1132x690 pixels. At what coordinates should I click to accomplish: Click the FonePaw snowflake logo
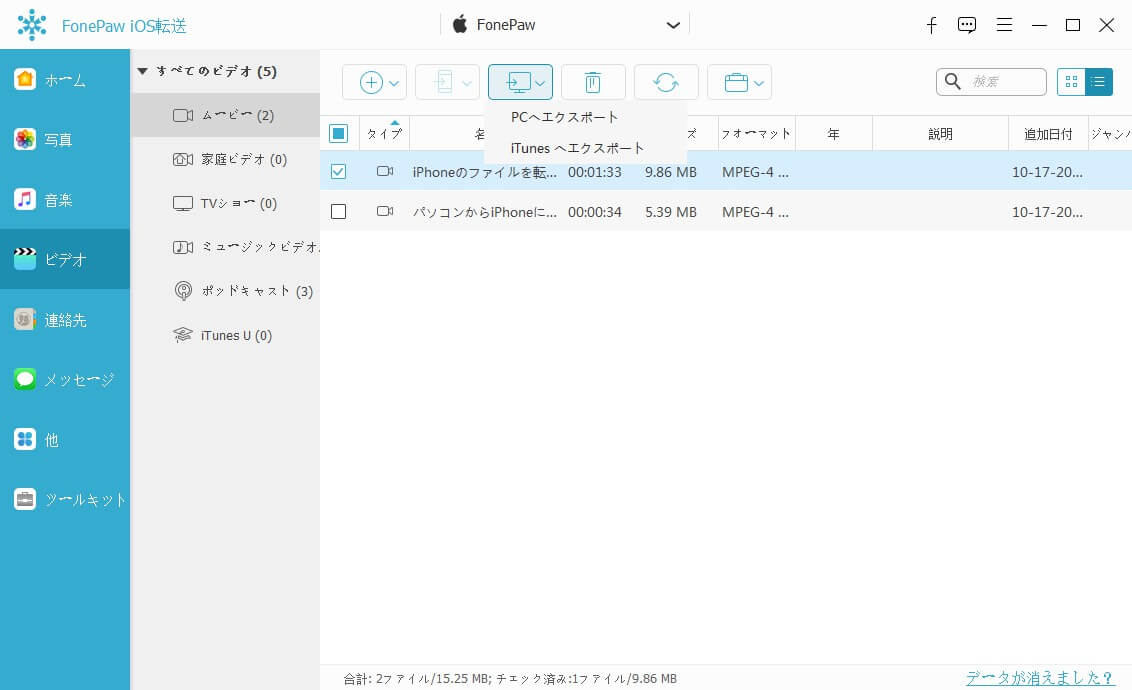pyautogui.click(x=32, y=25)
